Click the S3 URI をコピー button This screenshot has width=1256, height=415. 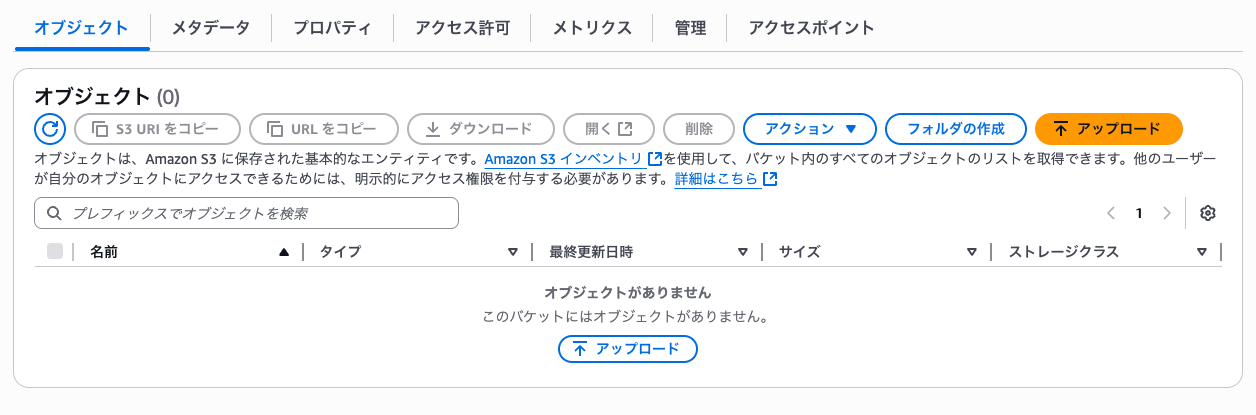(x=158, y=129)
